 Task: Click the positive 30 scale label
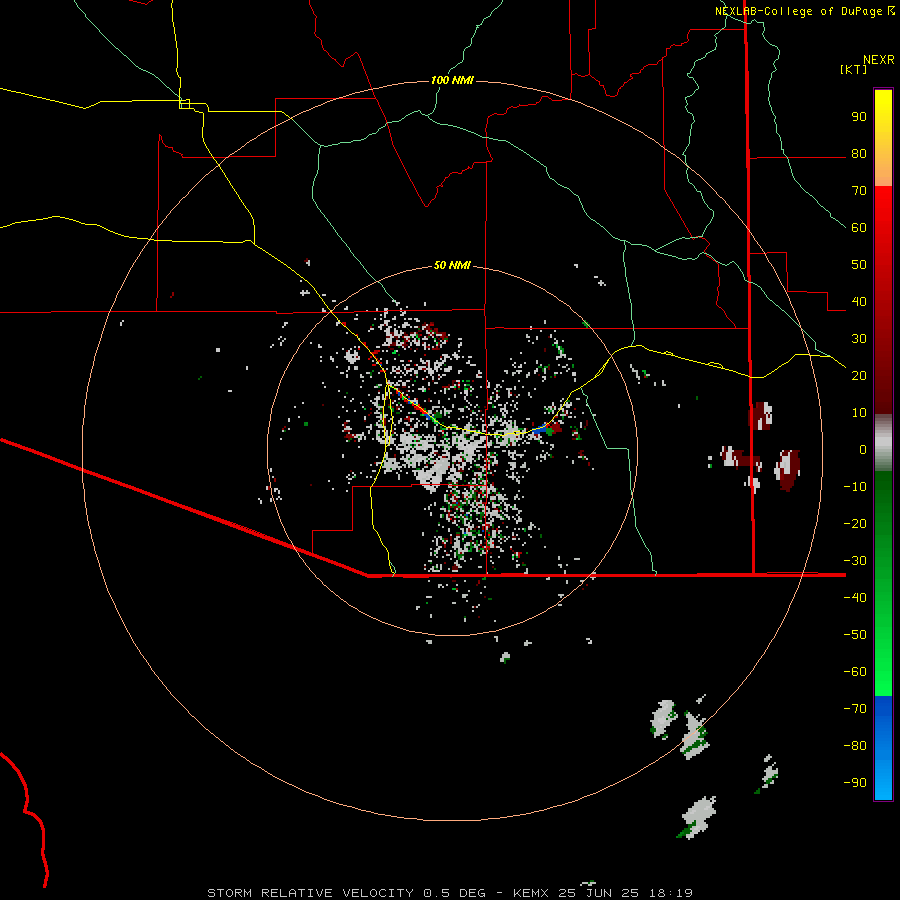859,339
